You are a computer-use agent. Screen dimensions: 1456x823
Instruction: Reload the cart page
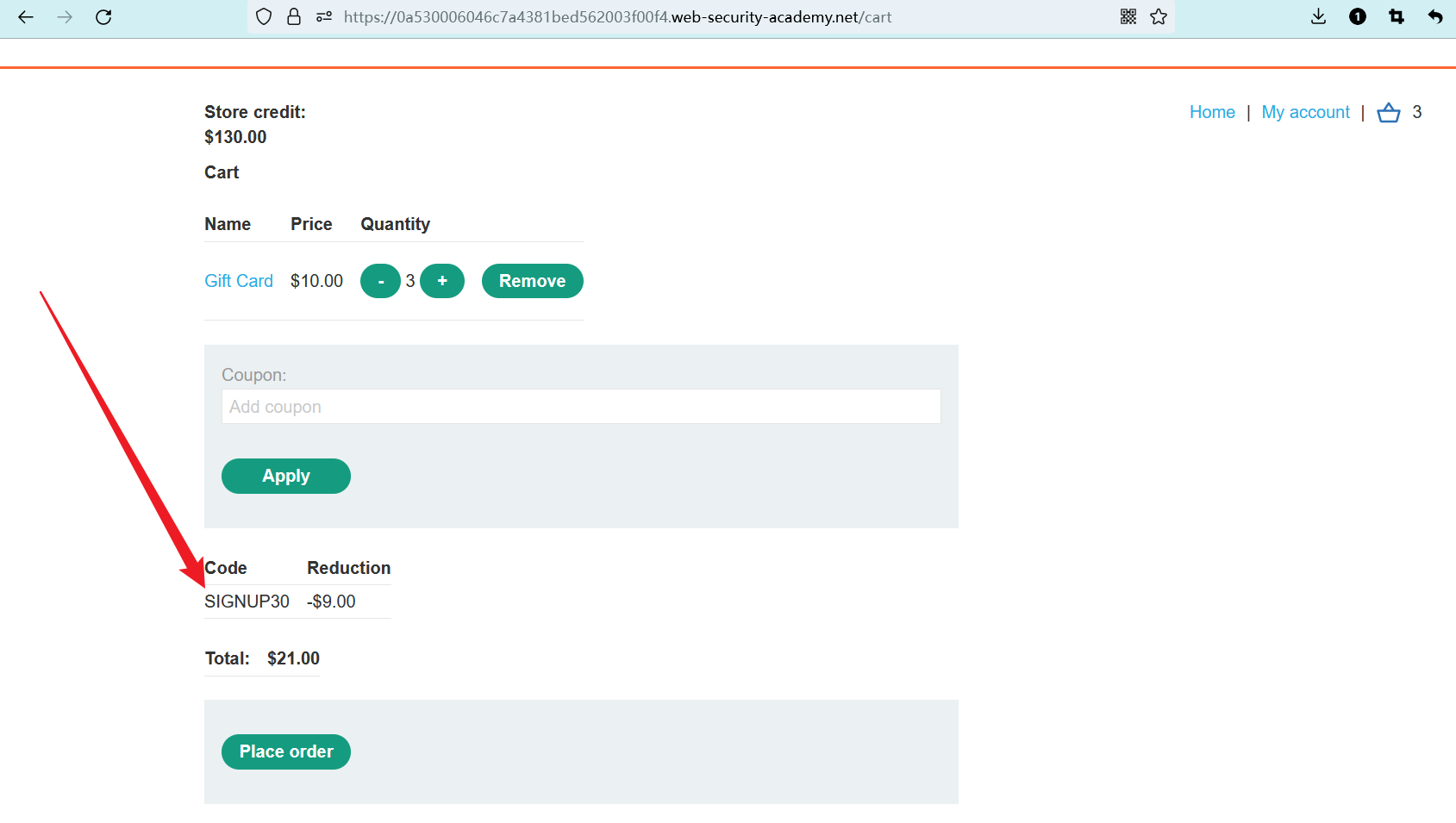tap(103, 17)
